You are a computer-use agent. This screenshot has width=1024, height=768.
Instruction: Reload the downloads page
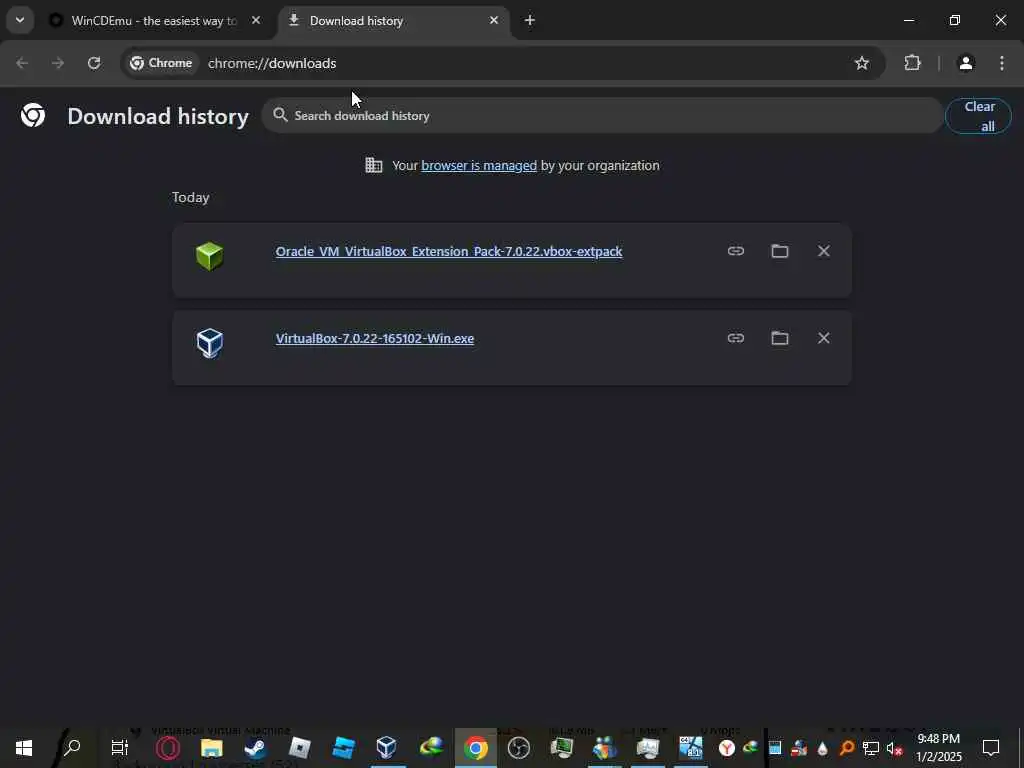(94, 63)
